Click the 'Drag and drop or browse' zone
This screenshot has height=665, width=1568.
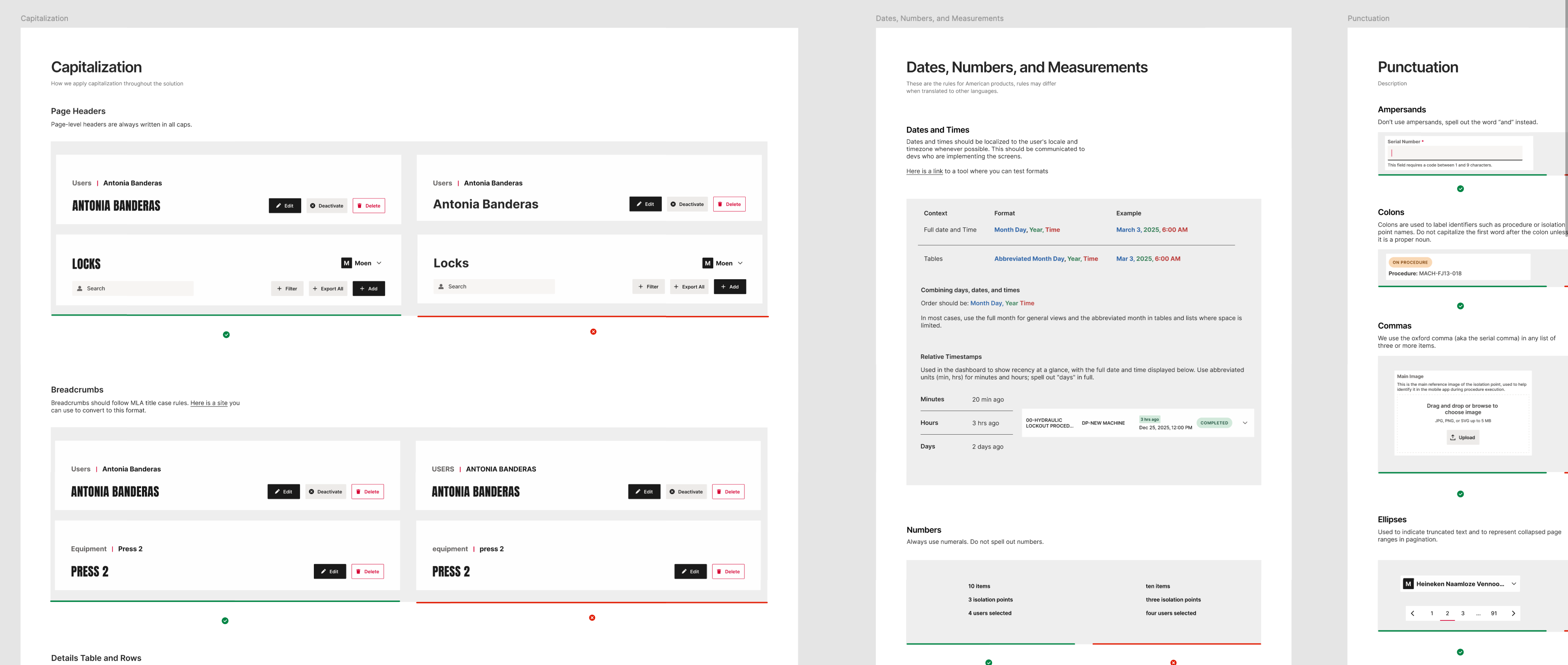tap(1463, 424)
